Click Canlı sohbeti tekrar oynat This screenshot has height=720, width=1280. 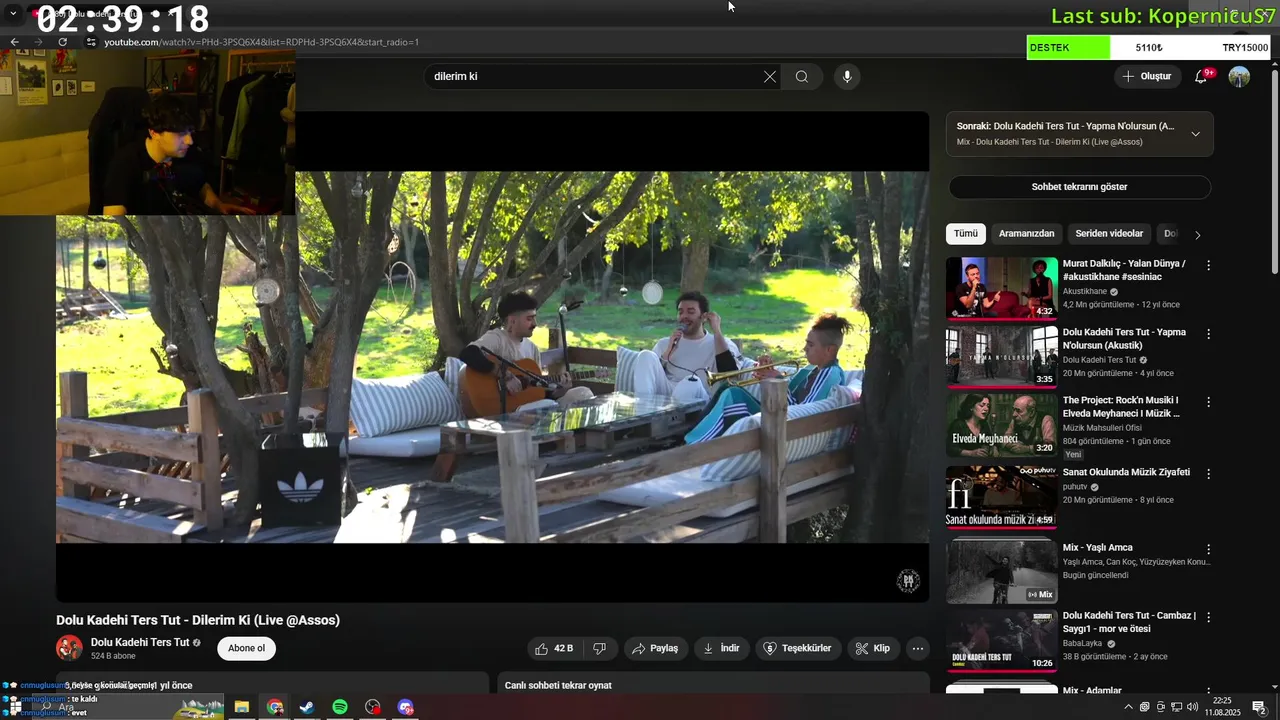coord(558,685)
